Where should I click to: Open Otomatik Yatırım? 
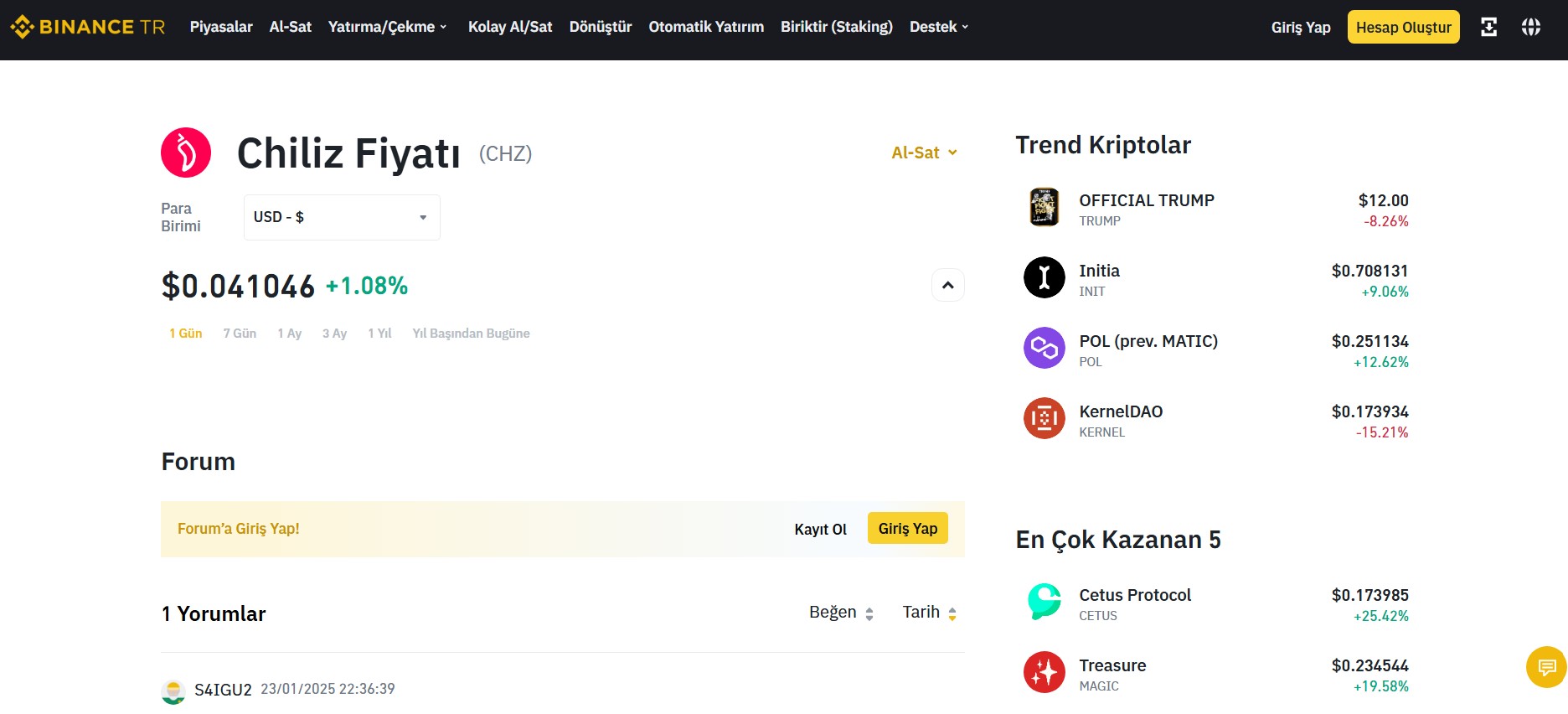[706, 27]
